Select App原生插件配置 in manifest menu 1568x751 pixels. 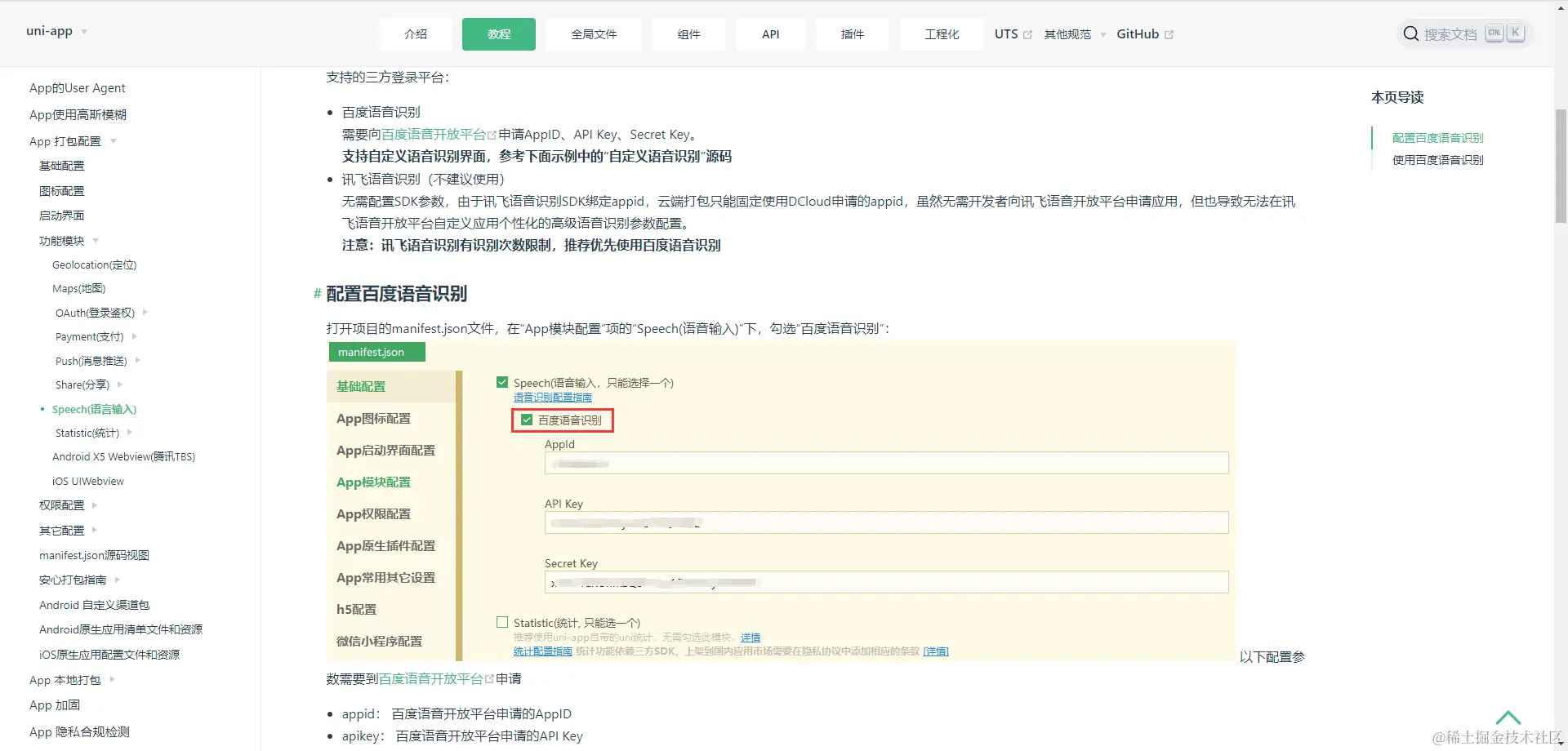tap(385, 546)
